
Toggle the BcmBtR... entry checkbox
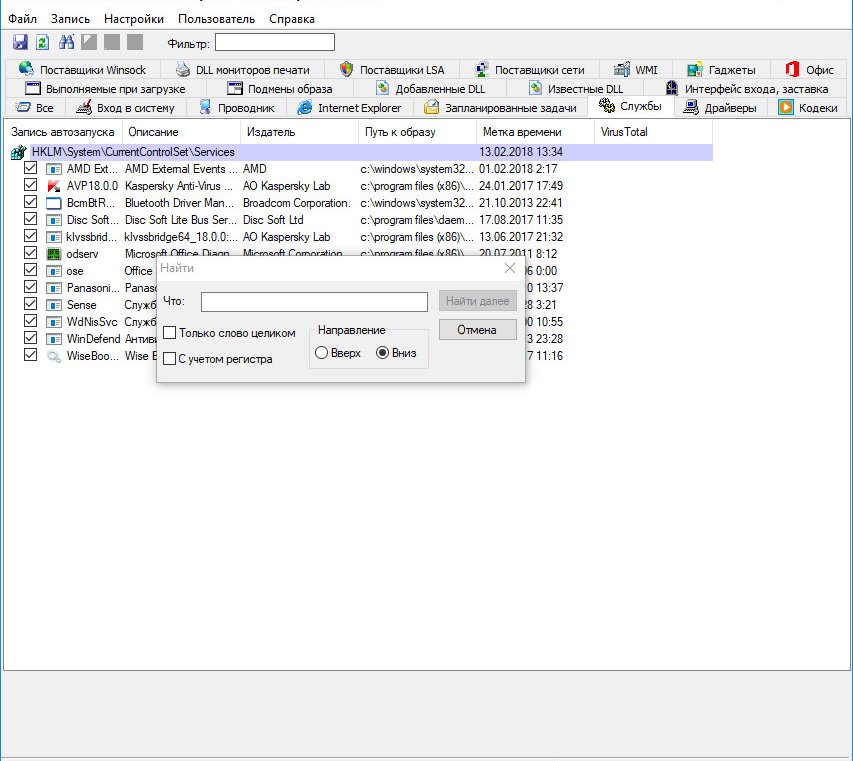[x=30, y=202]
